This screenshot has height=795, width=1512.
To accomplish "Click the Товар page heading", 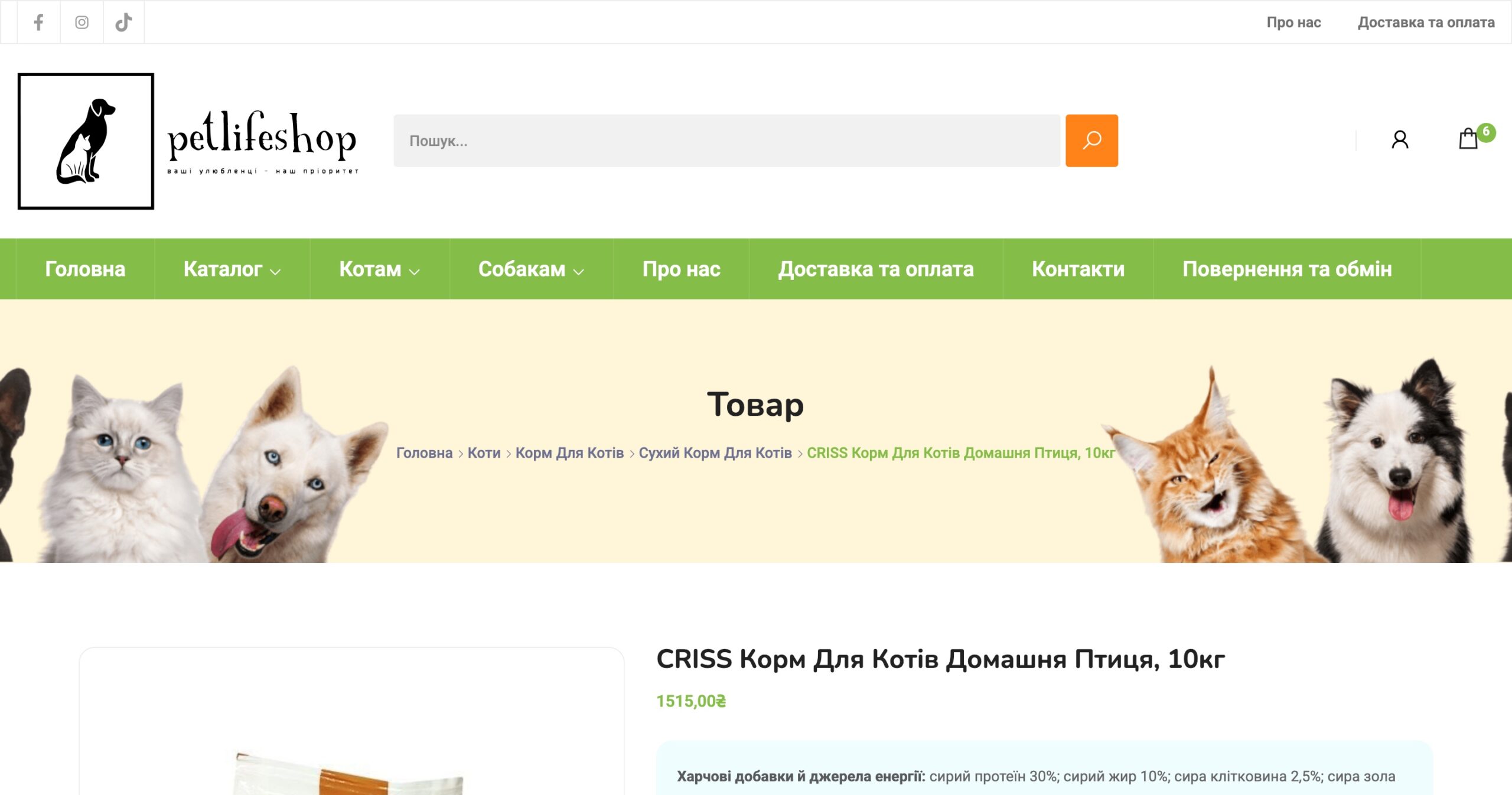I will click(x=755, y=405).
